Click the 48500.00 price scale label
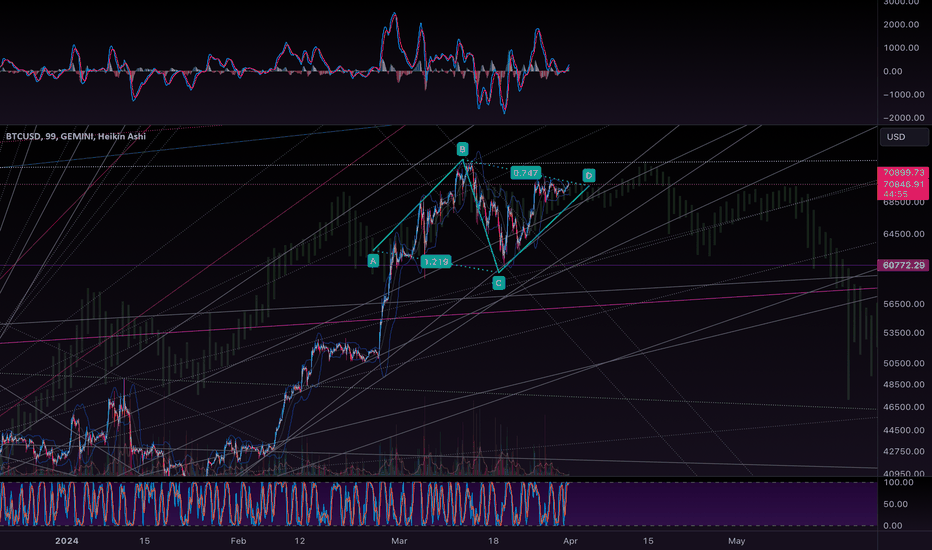Screen dimensions: 932x550 pos(903,385)
